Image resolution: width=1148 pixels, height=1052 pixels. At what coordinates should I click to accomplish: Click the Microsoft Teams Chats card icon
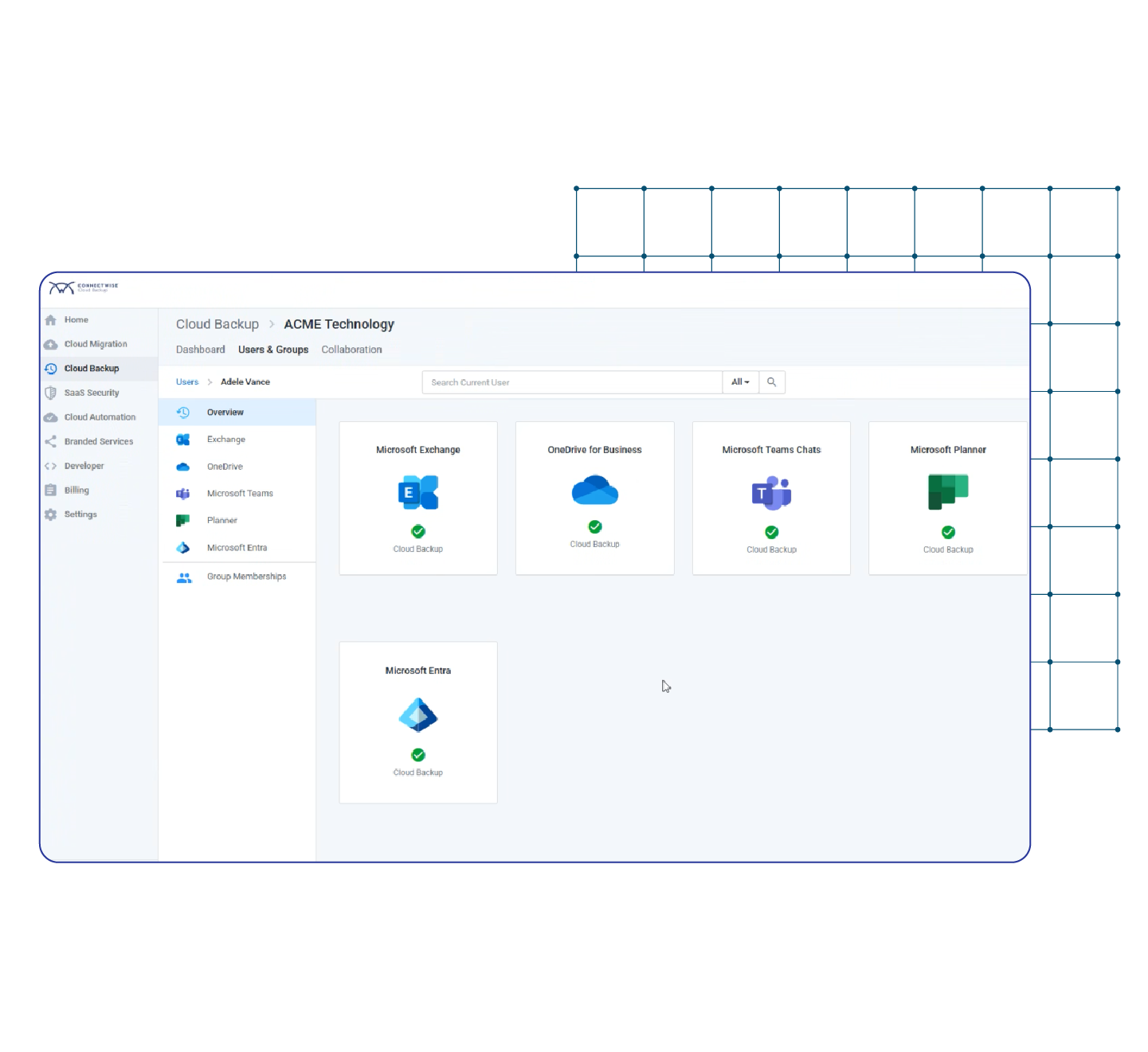771,493
